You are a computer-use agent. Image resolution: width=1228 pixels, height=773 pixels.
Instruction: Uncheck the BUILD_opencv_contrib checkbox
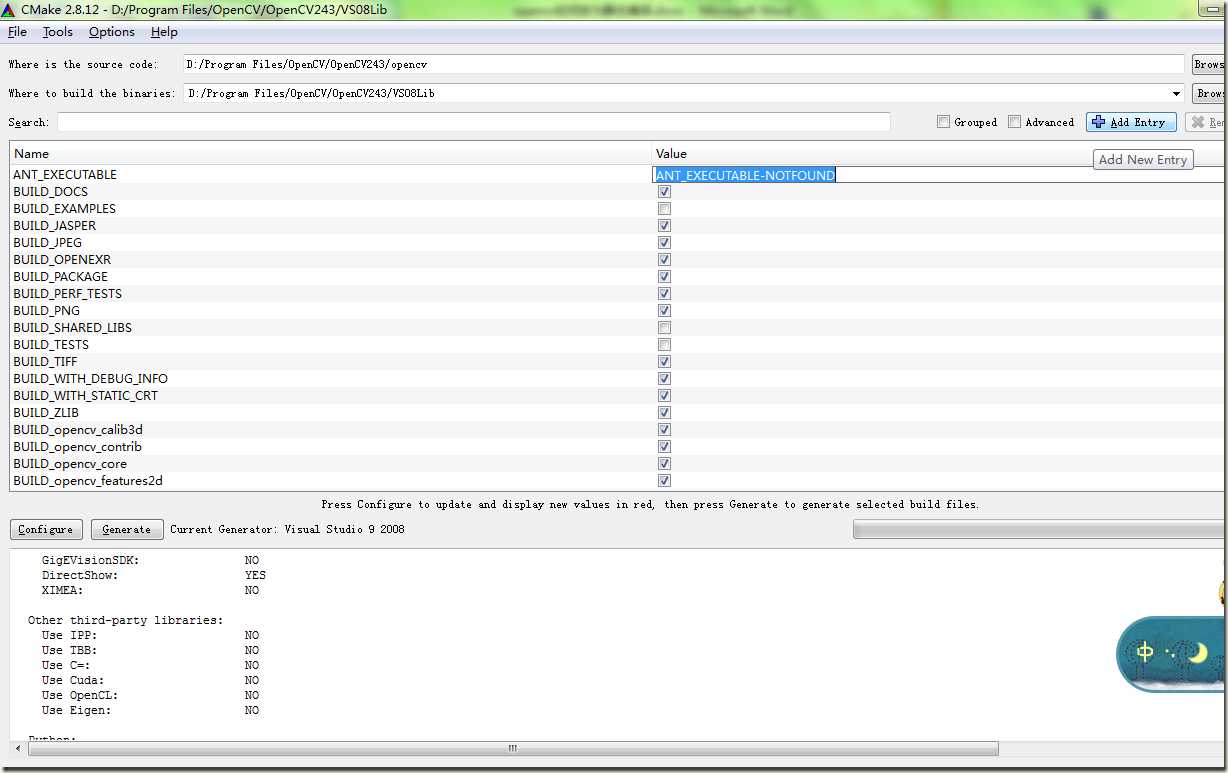coord(664,447)
